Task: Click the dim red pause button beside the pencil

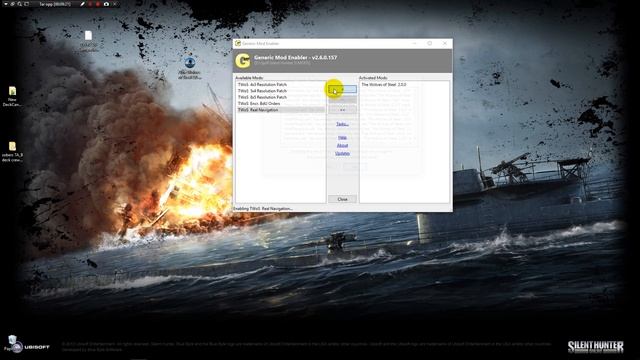Action: click(90, 4)
